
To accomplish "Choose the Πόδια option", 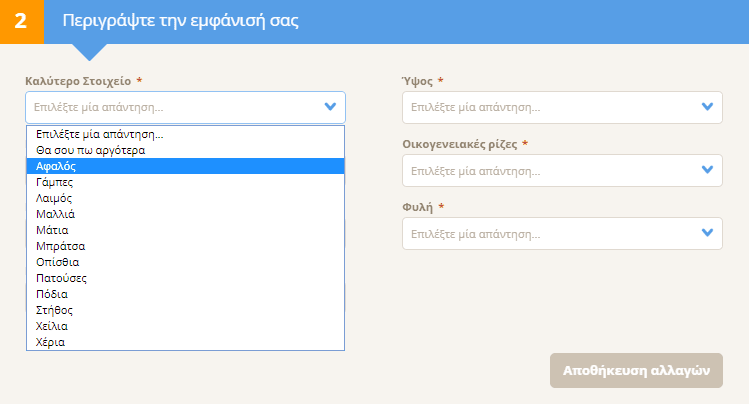I will click(x=185, y=294).
